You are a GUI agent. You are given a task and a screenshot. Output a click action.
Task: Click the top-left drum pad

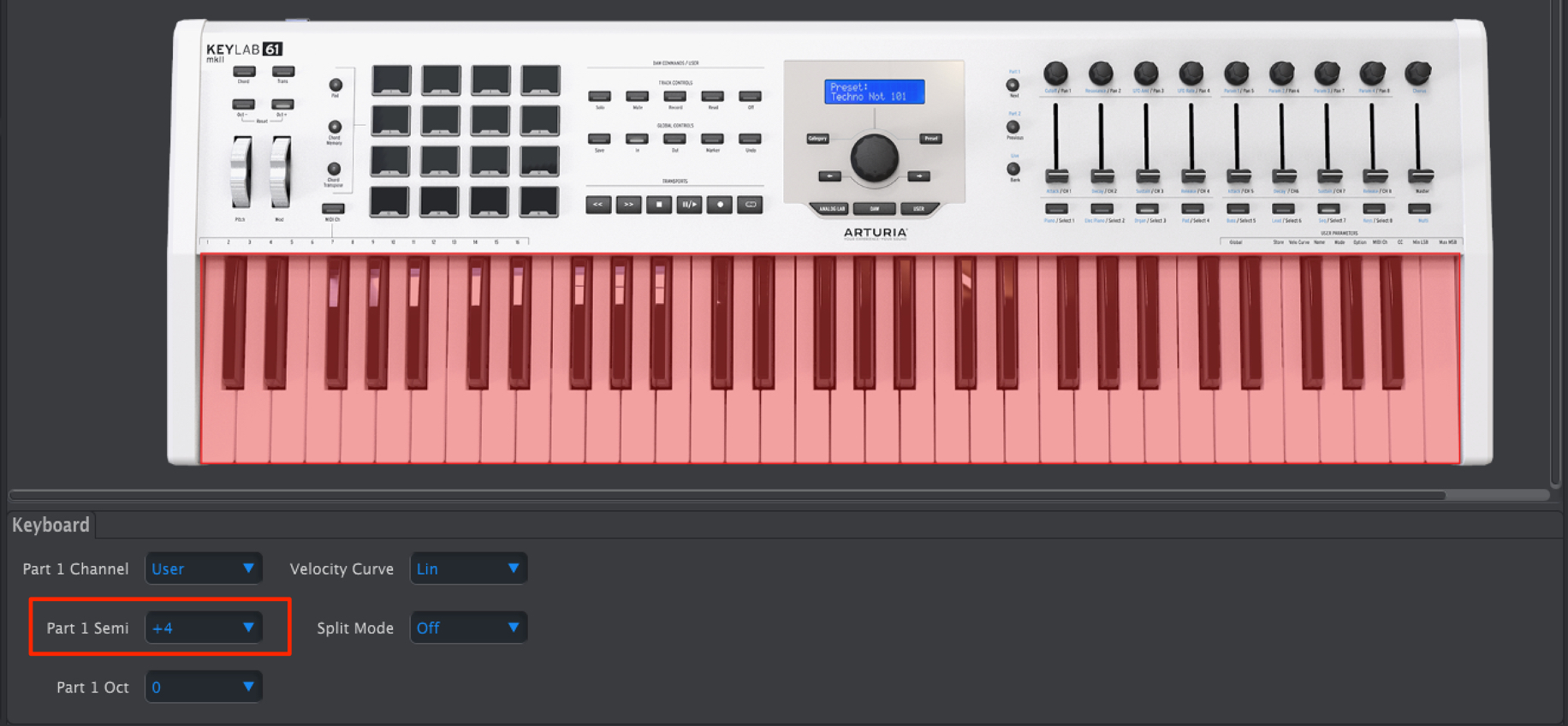point(391,80)
